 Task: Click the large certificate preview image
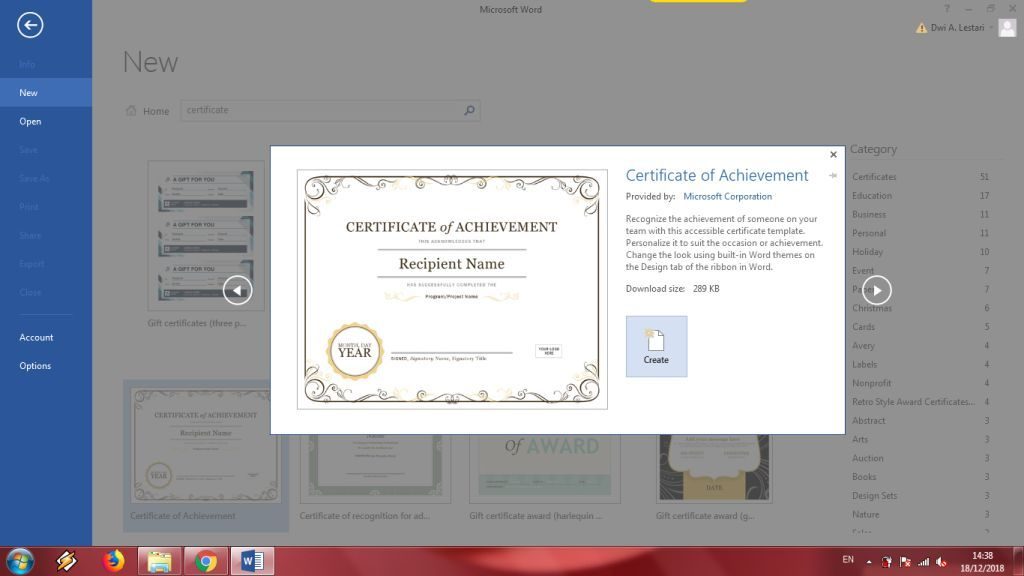coord(452,289)
